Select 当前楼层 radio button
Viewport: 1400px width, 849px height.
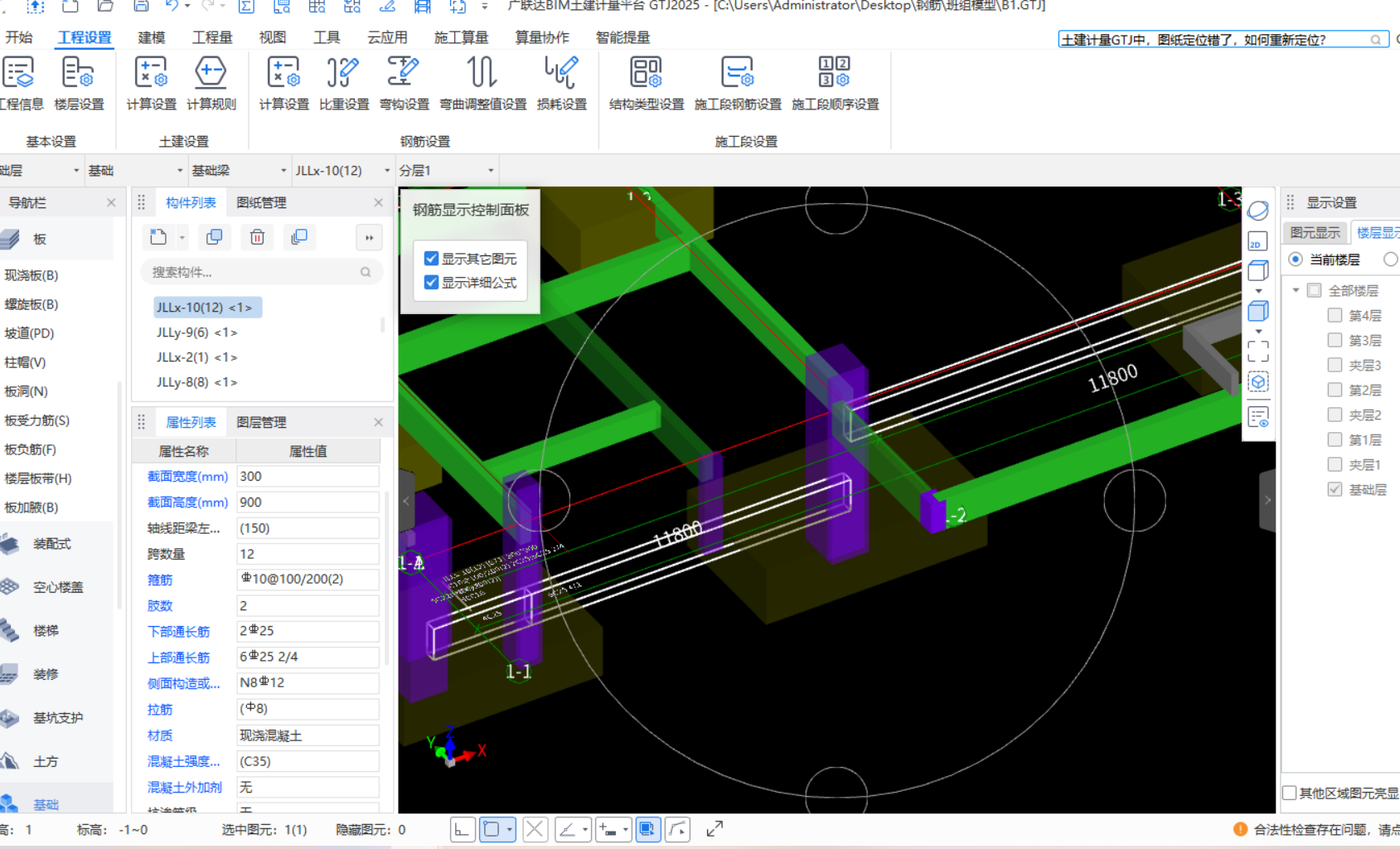(x=1296, y=260)
